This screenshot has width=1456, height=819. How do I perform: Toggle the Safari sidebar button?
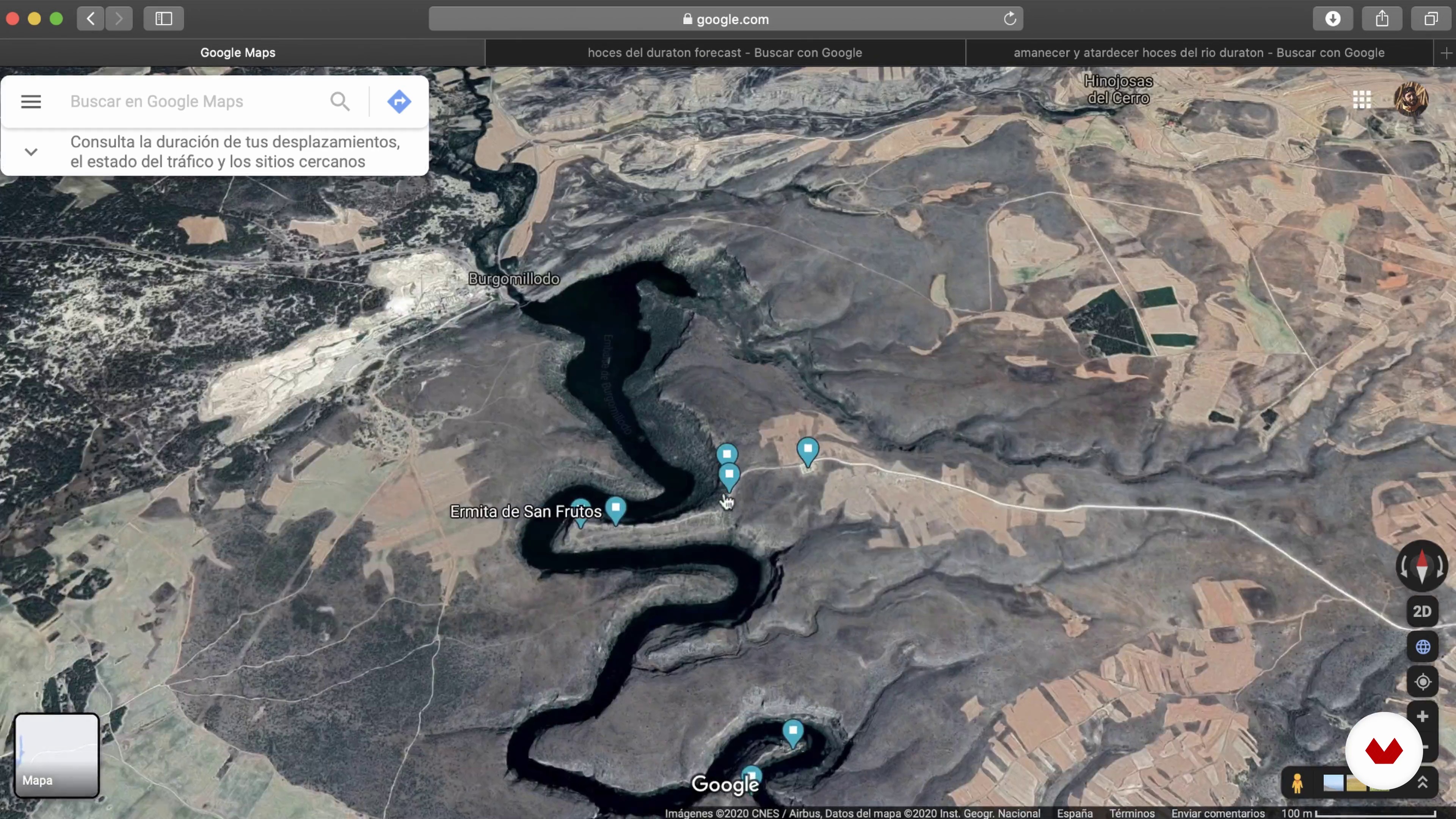pyautogui.click(x=163, y=19)
